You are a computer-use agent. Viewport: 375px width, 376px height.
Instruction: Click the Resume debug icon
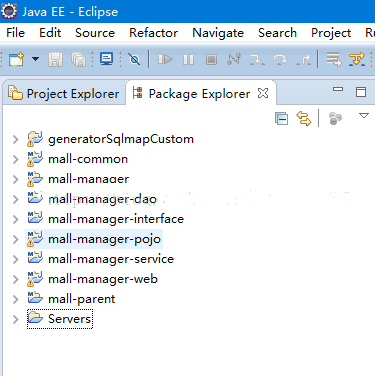[165, 60]
